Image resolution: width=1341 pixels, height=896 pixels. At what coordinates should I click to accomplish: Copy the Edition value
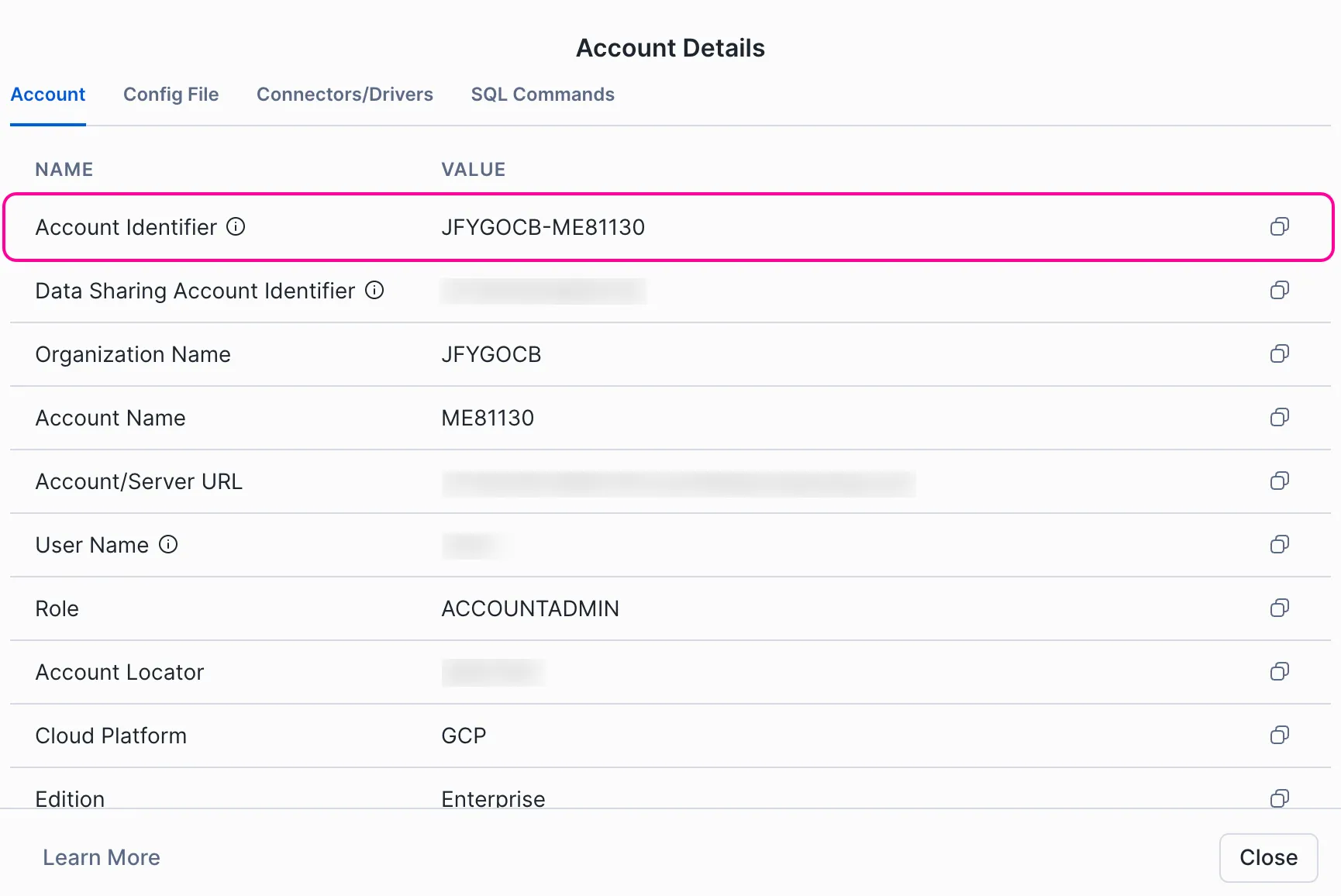tap(1279, 798)
